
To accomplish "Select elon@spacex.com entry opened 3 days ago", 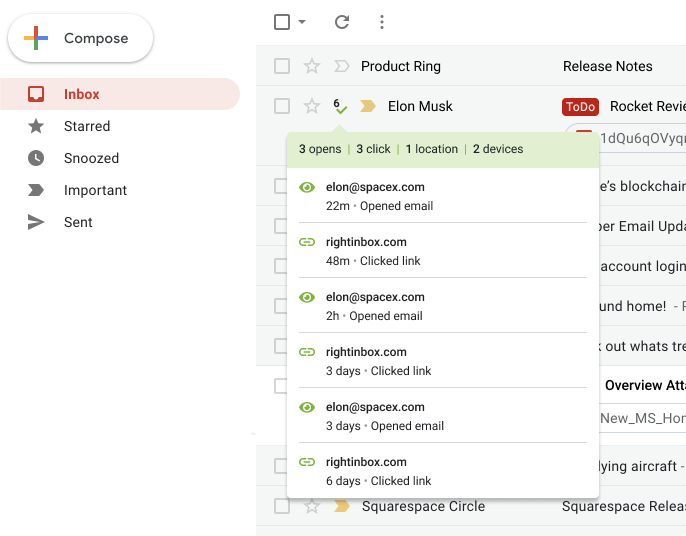I will coord(443,416).
